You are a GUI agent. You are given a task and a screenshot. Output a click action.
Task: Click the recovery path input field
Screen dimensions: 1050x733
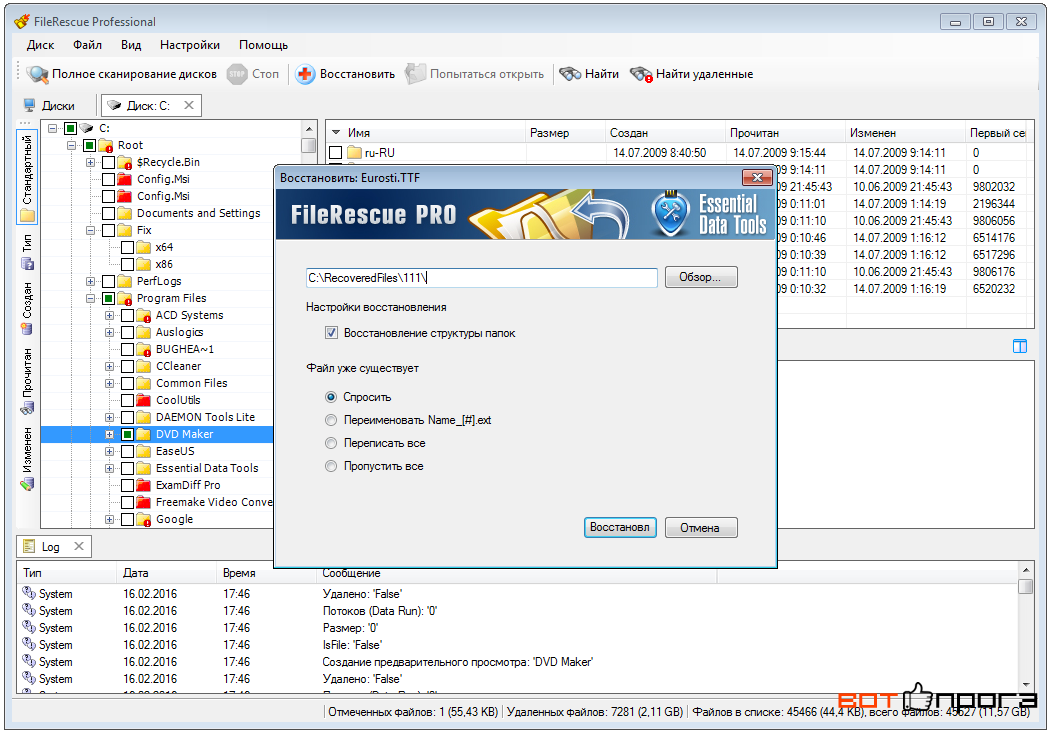[481, 277]
